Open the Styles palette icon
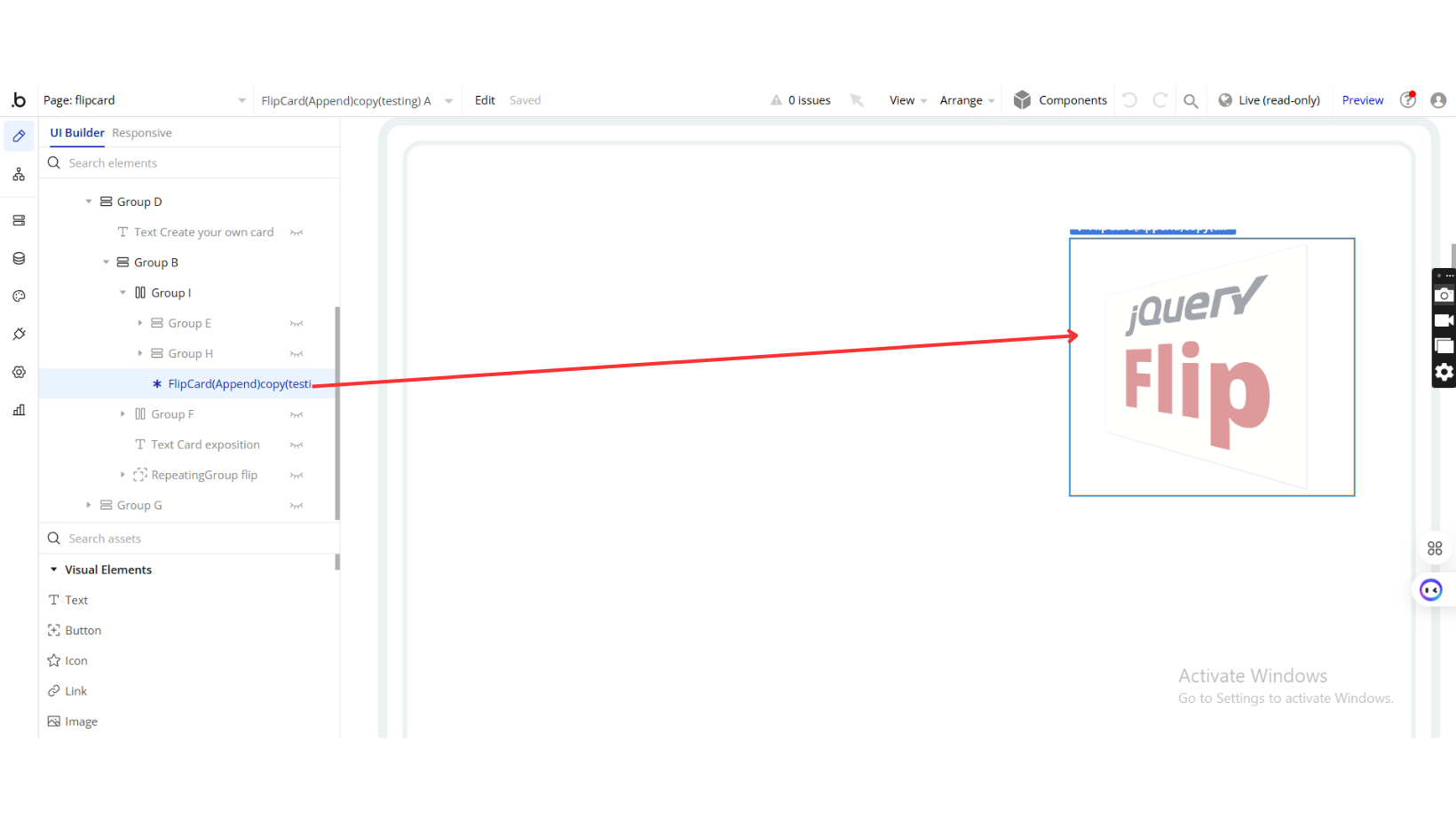The height and width of the screenshot is (820, 1456). pos(19,296)
